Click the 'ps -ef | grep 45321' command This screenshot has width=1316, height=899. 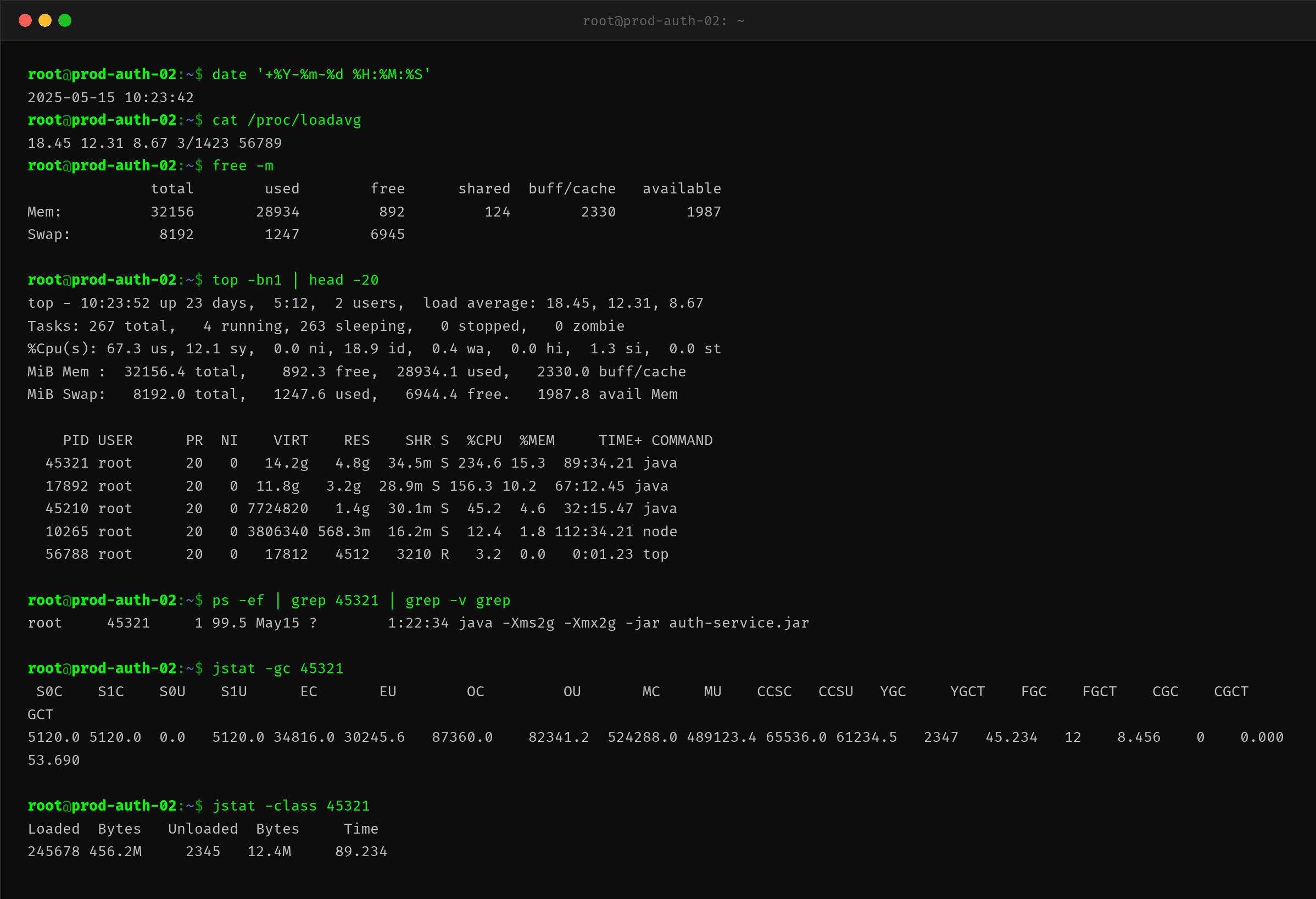361,600
